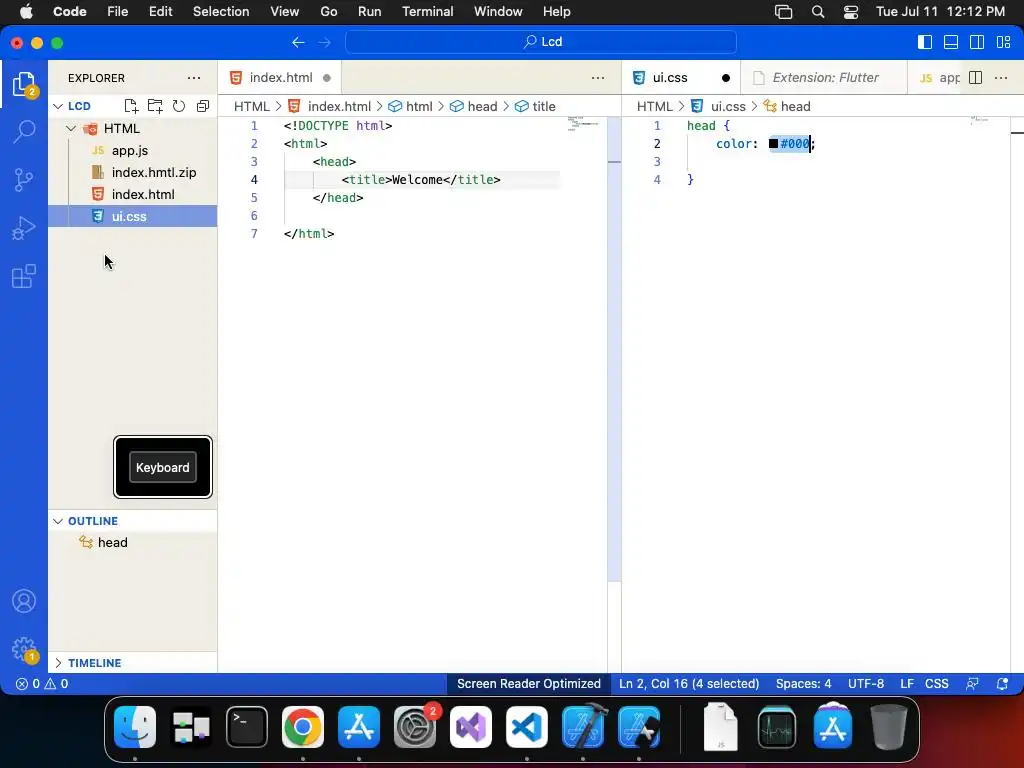Collapse the LCD workspace section

pos(58,106)
